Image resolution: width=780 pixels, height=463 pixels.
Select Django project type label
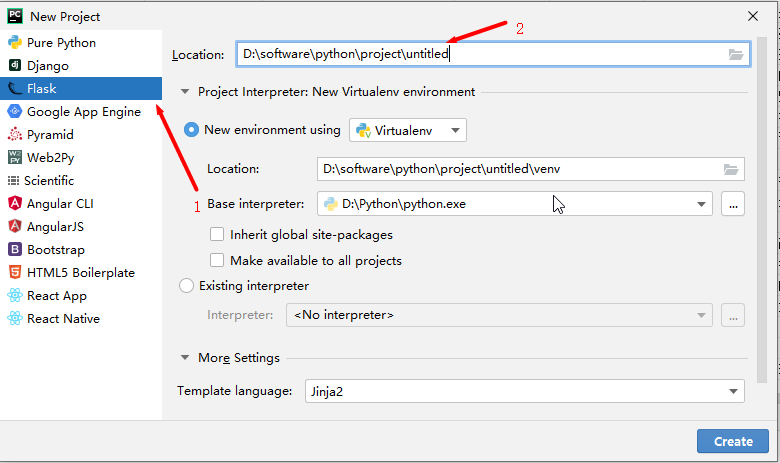[48, 66]
